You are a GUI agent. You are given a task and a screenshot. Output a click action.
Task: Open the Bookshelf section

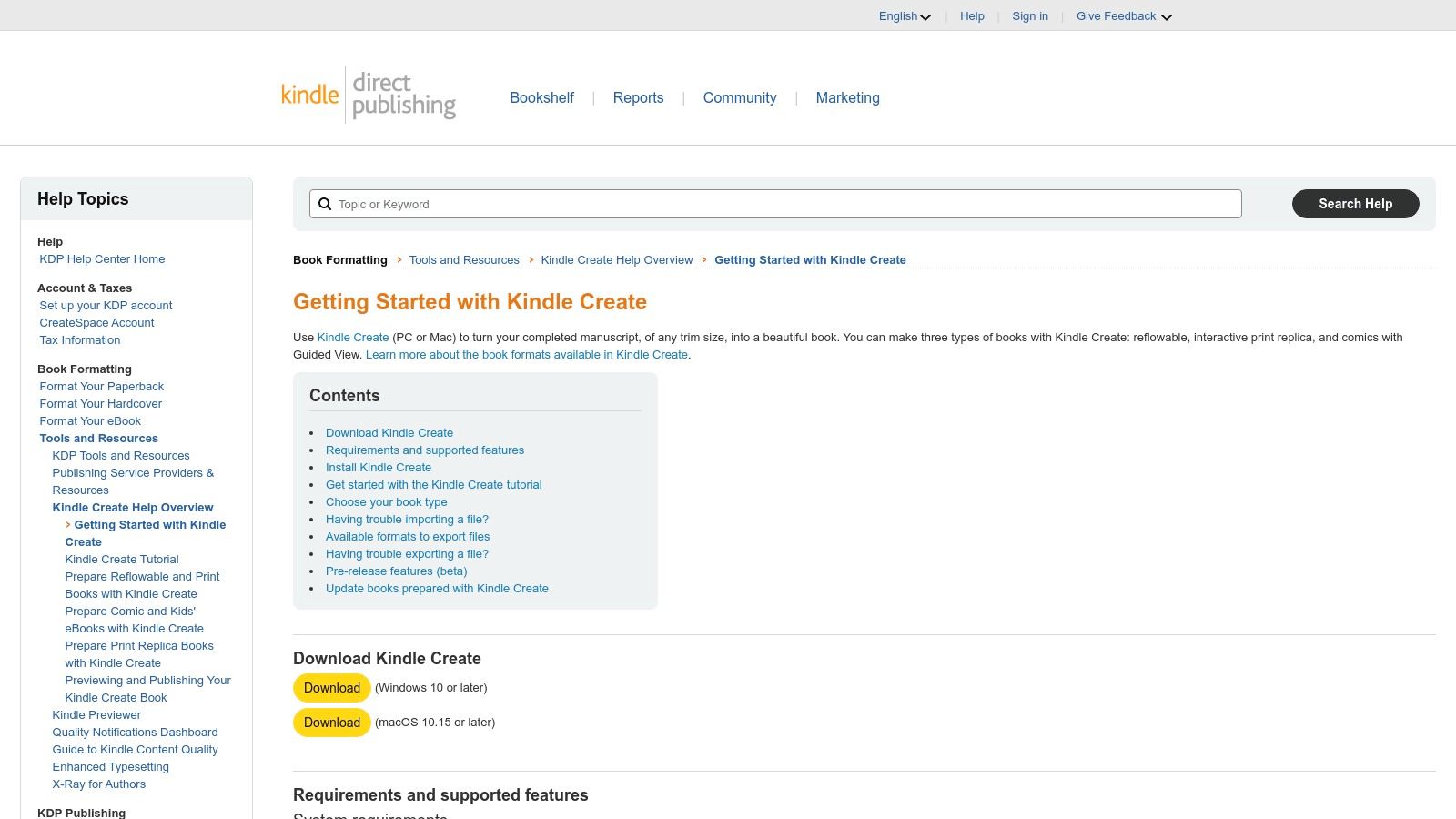pyautogui.click(x=541, y=97)
